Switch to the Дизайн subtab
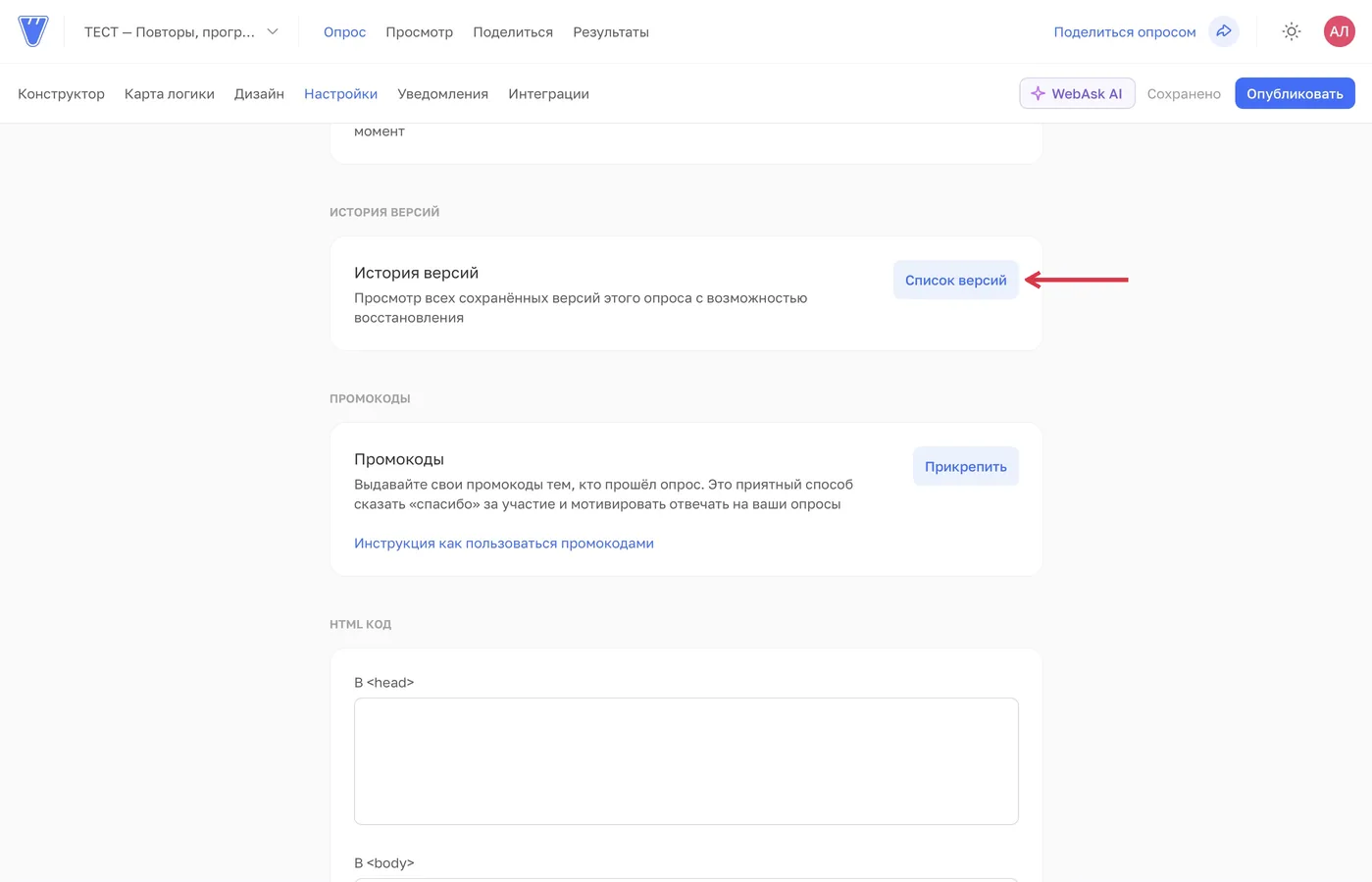The height and width of the screenshot is (882, 1372). point(259,94)
